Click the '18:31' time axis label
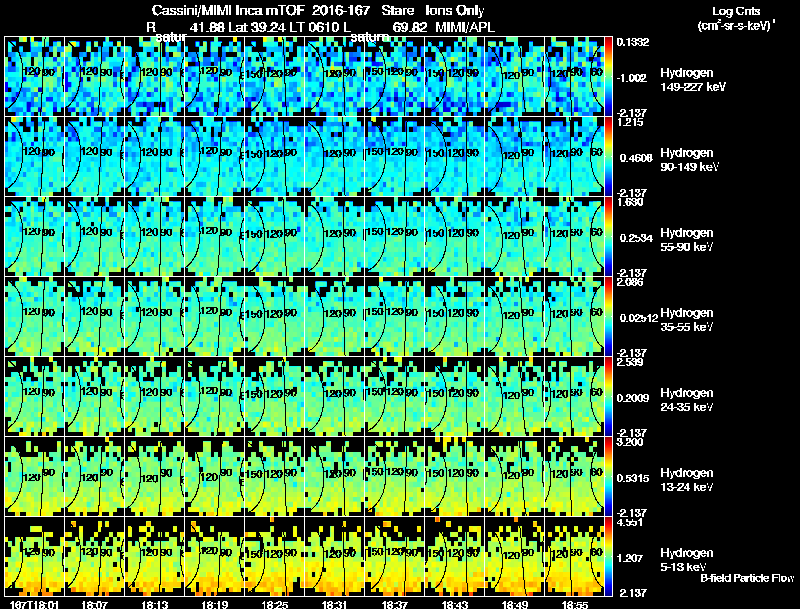 tap(334, 605)
